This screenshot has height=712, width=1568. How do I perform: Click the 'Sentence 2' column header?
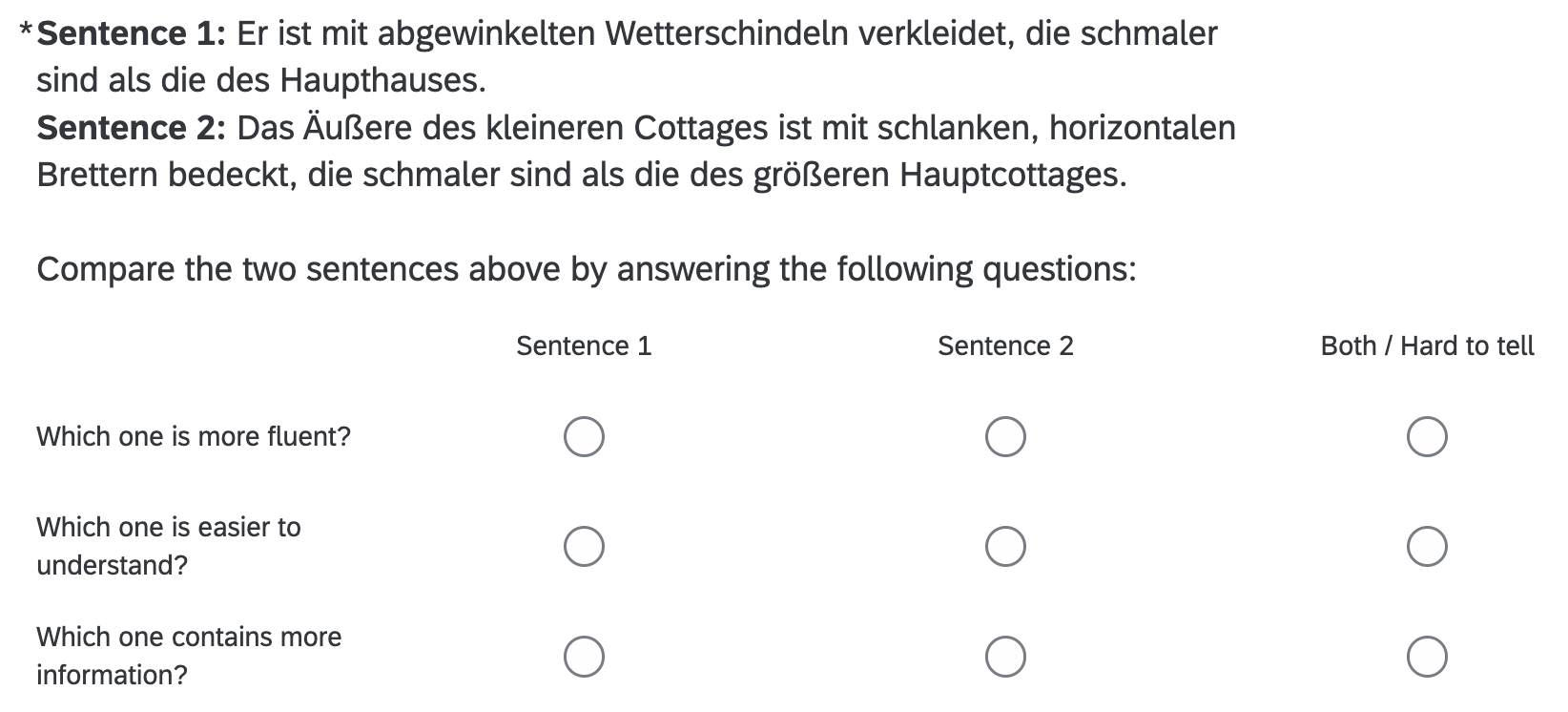[1005, 346]
